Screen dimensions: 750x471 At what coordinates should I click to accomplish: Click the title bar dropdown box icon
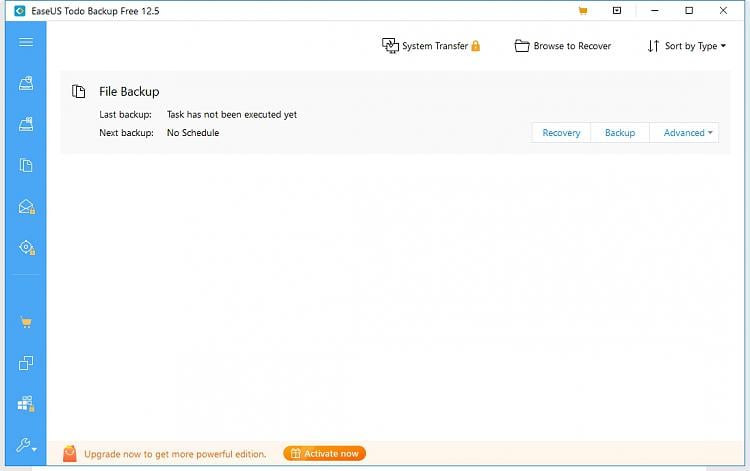(x=617, y=10)
